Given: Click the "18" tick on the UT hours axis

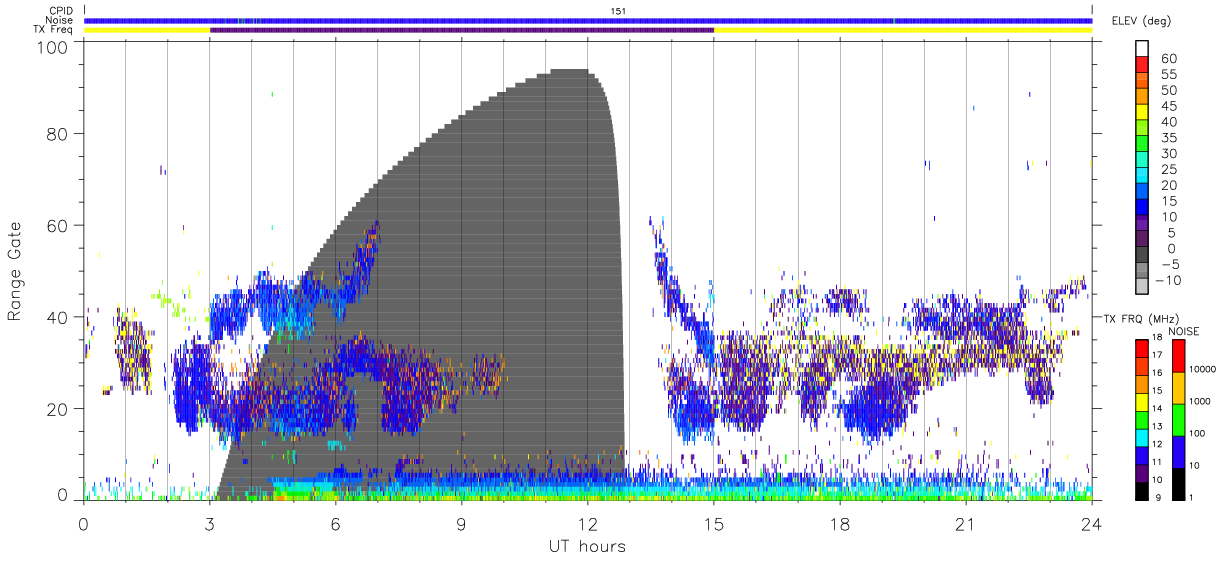Looking at the screenshot, I should tap(839, 524).
